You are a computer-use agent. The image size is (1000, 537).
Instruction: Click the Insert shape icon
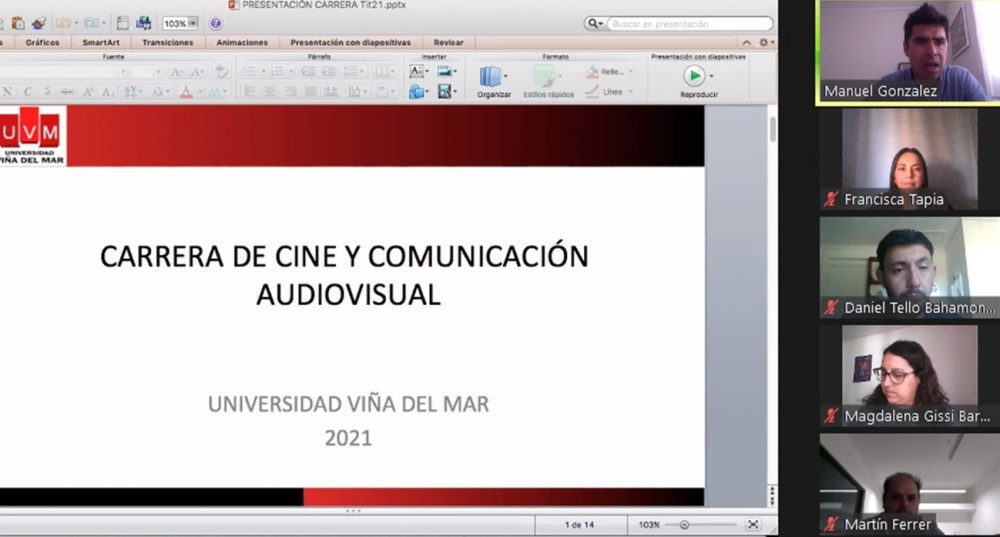[x=416, y=91]
